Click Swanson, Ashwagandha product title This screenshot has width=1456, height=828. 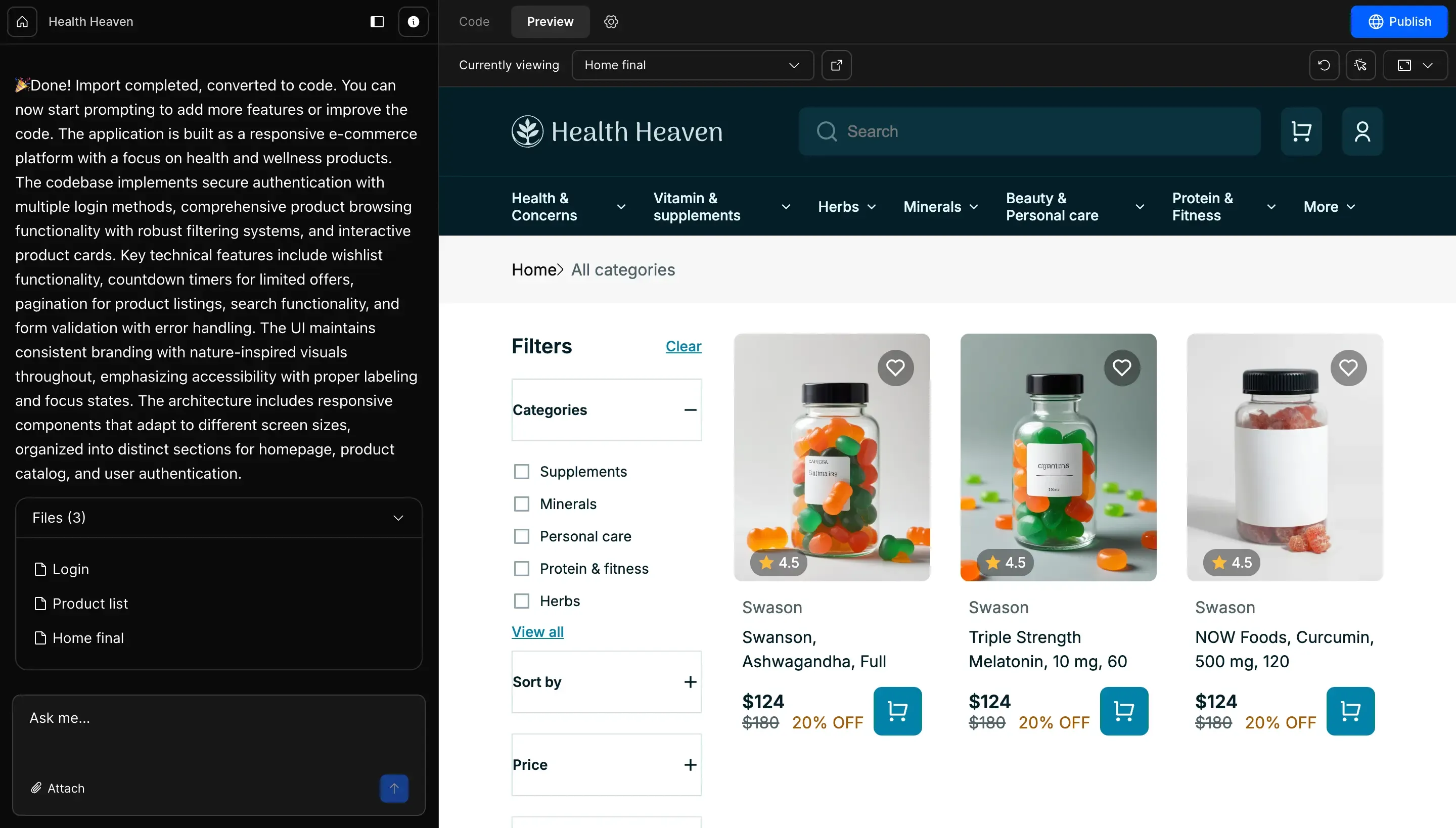coord(814,650)
